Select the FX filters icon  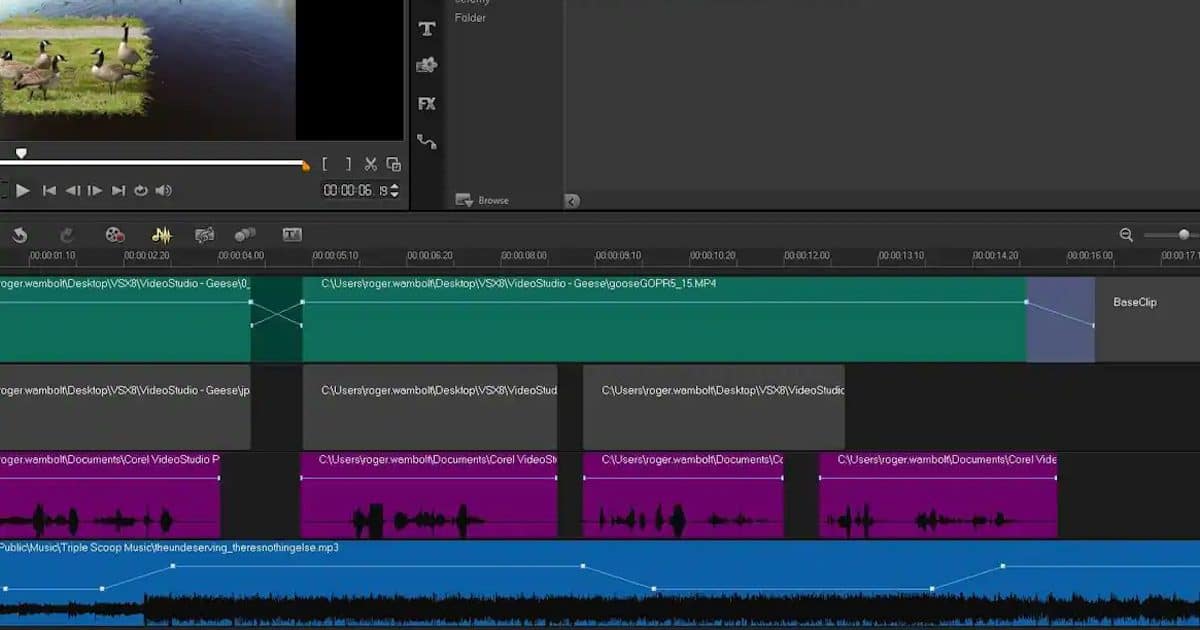pos(427,103)
